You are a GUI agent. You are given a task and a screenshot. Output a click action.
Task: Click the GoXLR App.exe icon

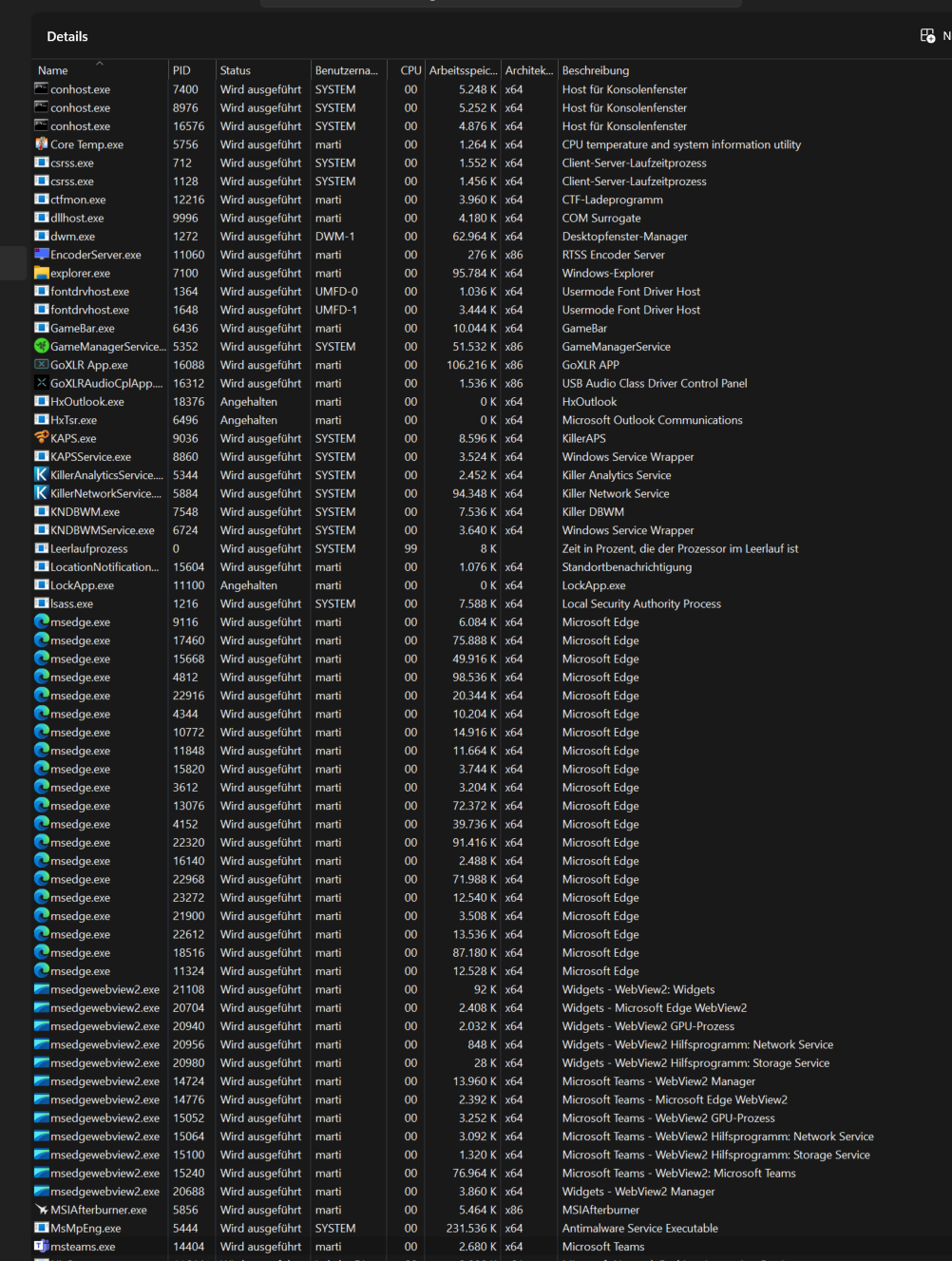pyautogui.click(x=41, y=365)
